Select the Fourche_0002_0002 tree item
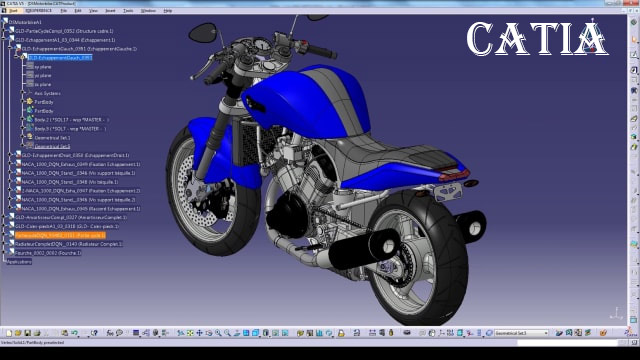The width and height of the screenshot is (640, 360). pos(48,253)
